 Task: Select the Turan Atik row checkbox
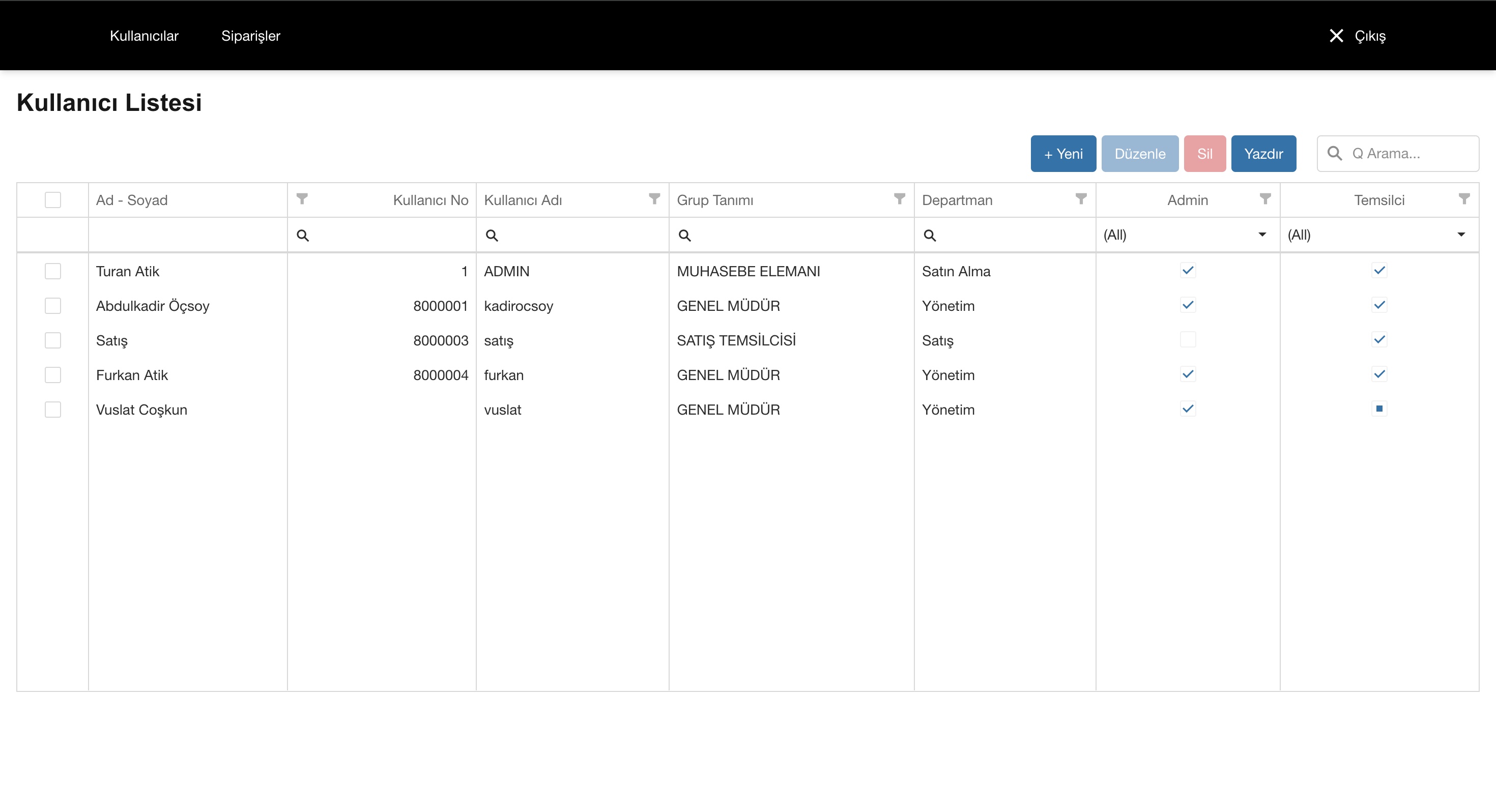coord(53,271)
